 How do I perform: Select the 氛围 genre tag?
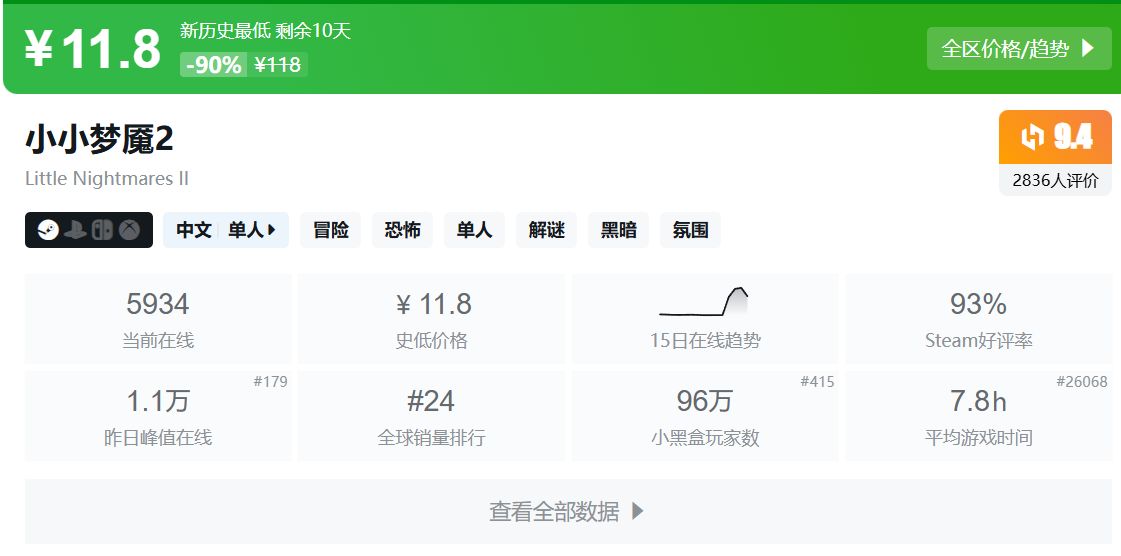pyautogui.click(x=691, y=230)
